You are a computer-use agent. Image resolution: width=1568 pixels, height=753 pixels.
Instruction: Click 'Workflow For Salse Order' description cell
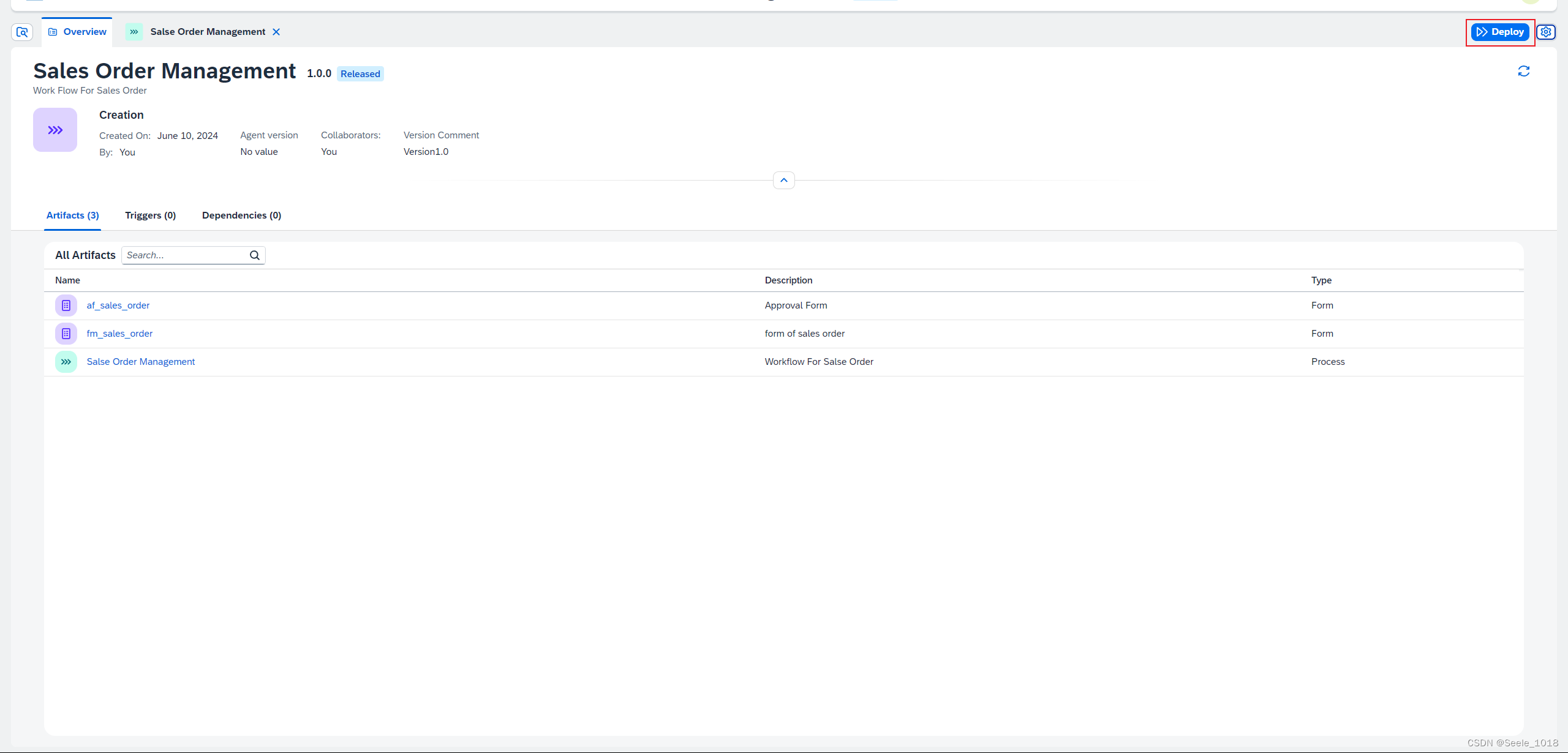[x=820, y=362]
